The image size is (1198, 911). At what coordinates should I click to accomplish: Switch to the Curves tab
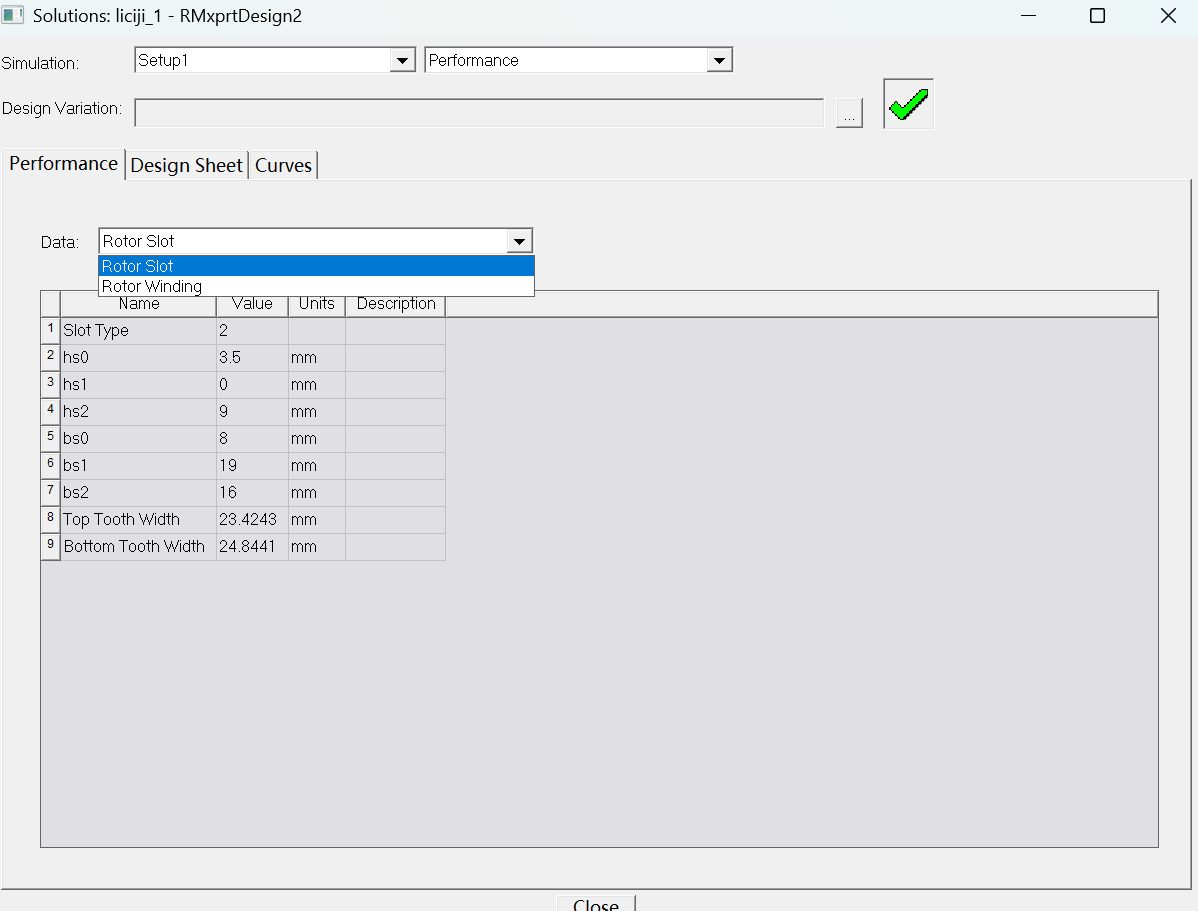point(283,165)
